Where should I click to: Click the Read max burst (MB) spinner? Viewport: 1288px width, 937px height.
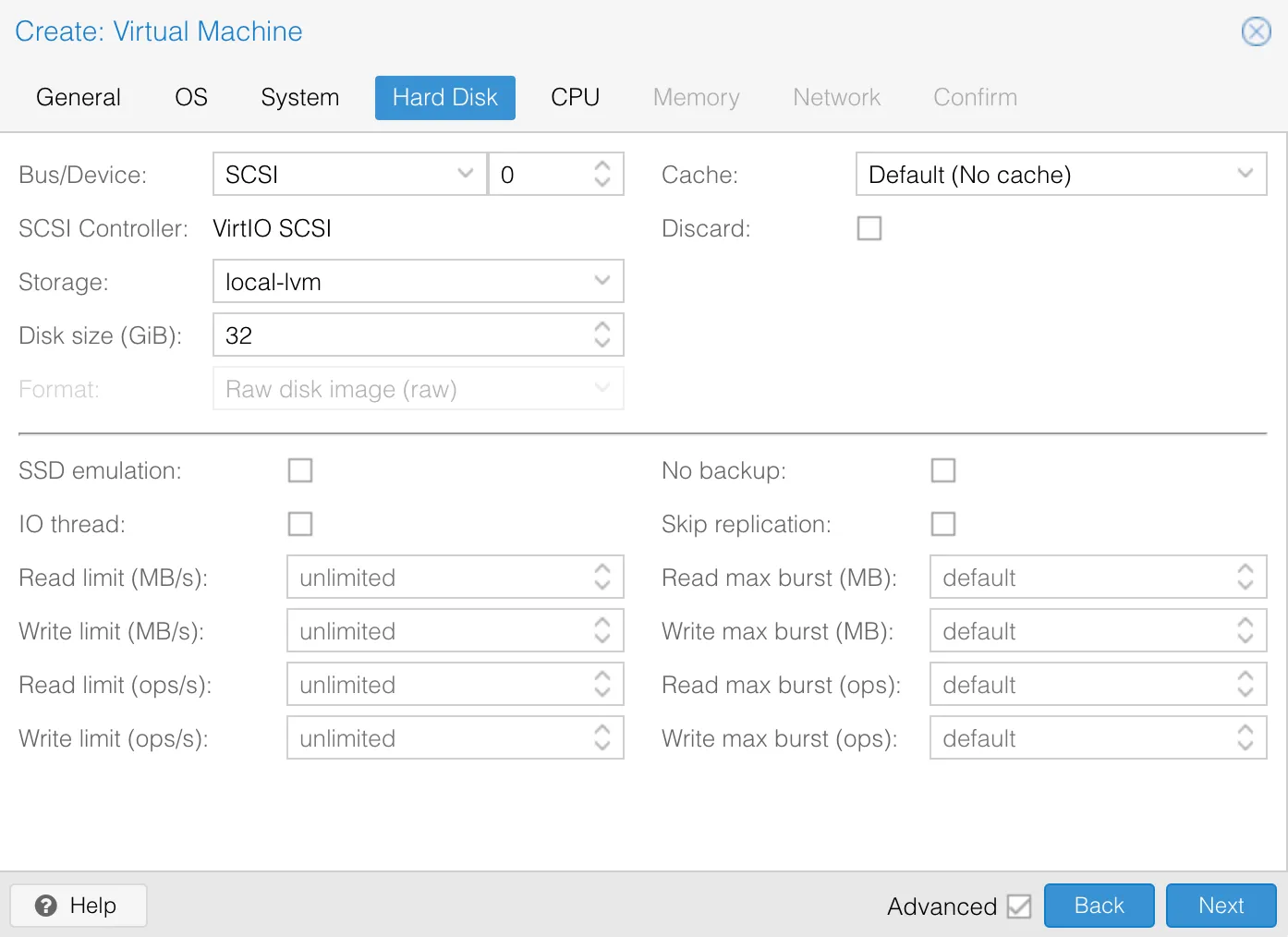click(x=1245, y=578)
